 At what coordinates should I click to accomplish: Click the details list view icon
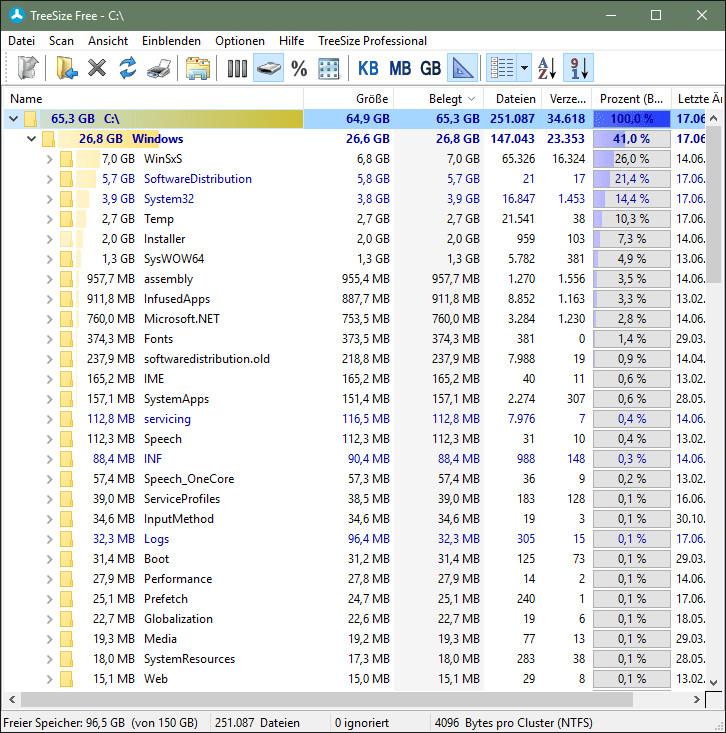pos(502,68)
